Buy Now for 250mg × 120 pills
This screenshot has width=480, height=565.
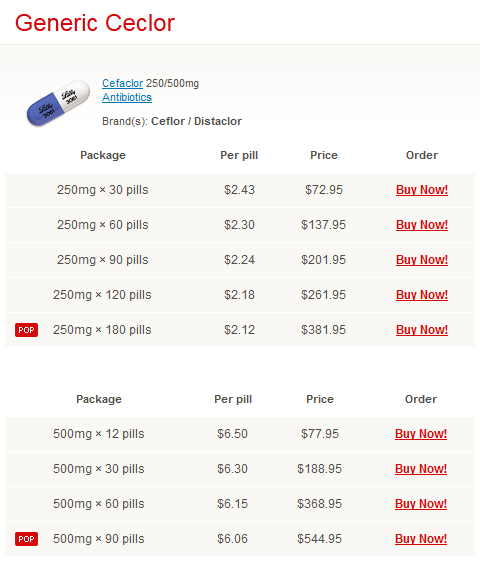[x=422, y=295]
